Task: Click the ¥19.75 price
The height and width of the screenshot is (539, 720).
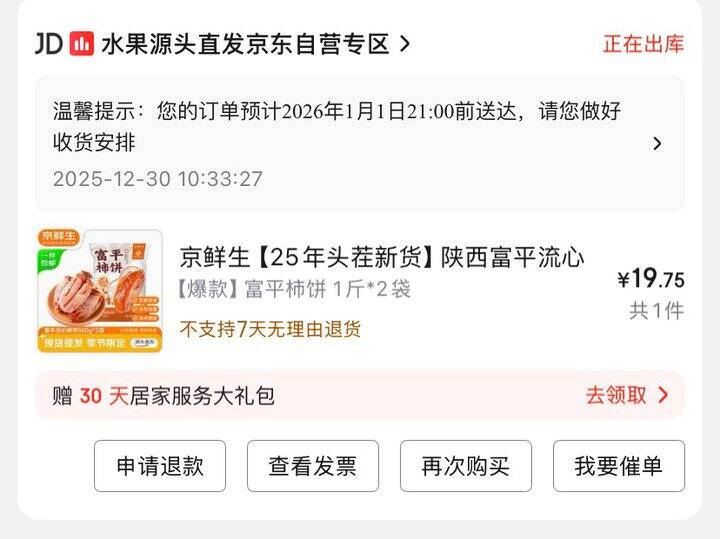Action: (651, 278)
